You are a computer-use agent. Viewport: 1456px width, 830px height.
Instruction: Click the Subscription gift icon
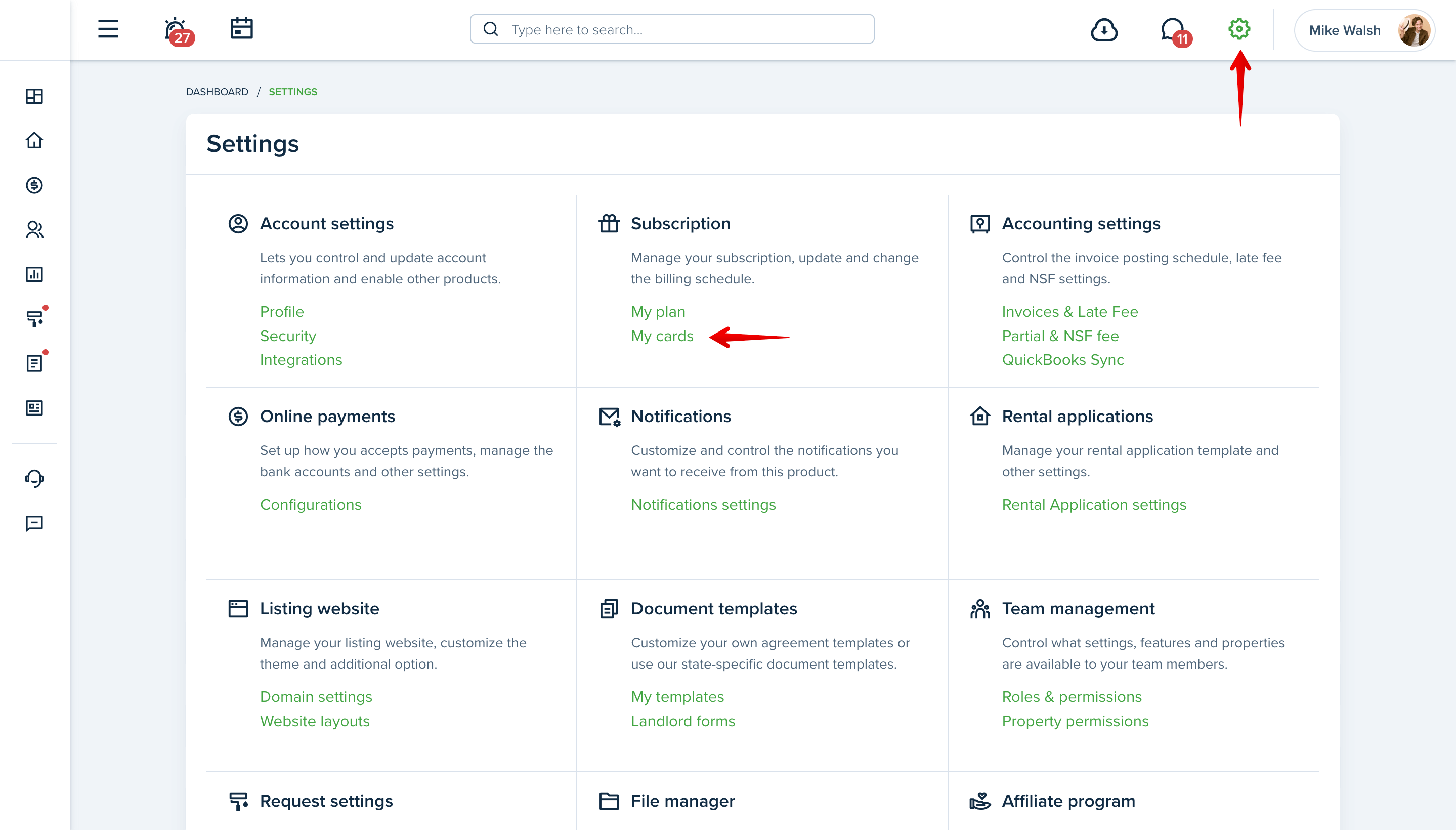pos(609,224)
